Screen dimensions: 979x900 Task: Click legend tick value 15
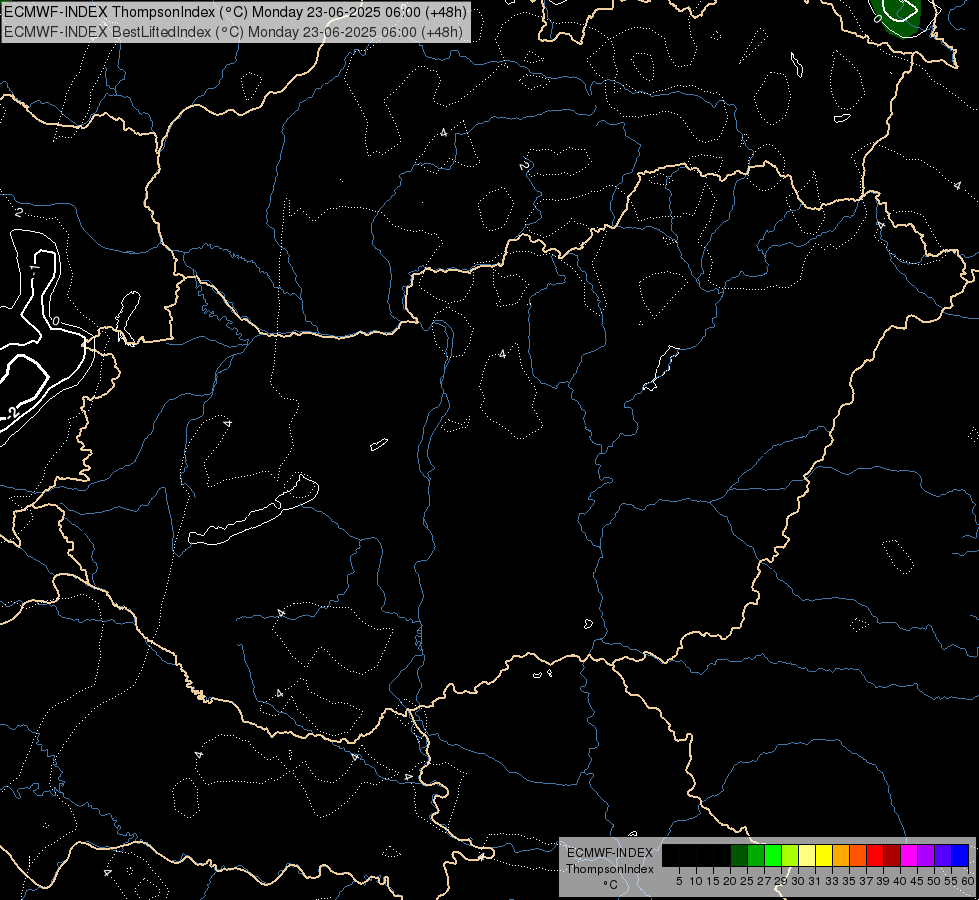tap(713, 881)
